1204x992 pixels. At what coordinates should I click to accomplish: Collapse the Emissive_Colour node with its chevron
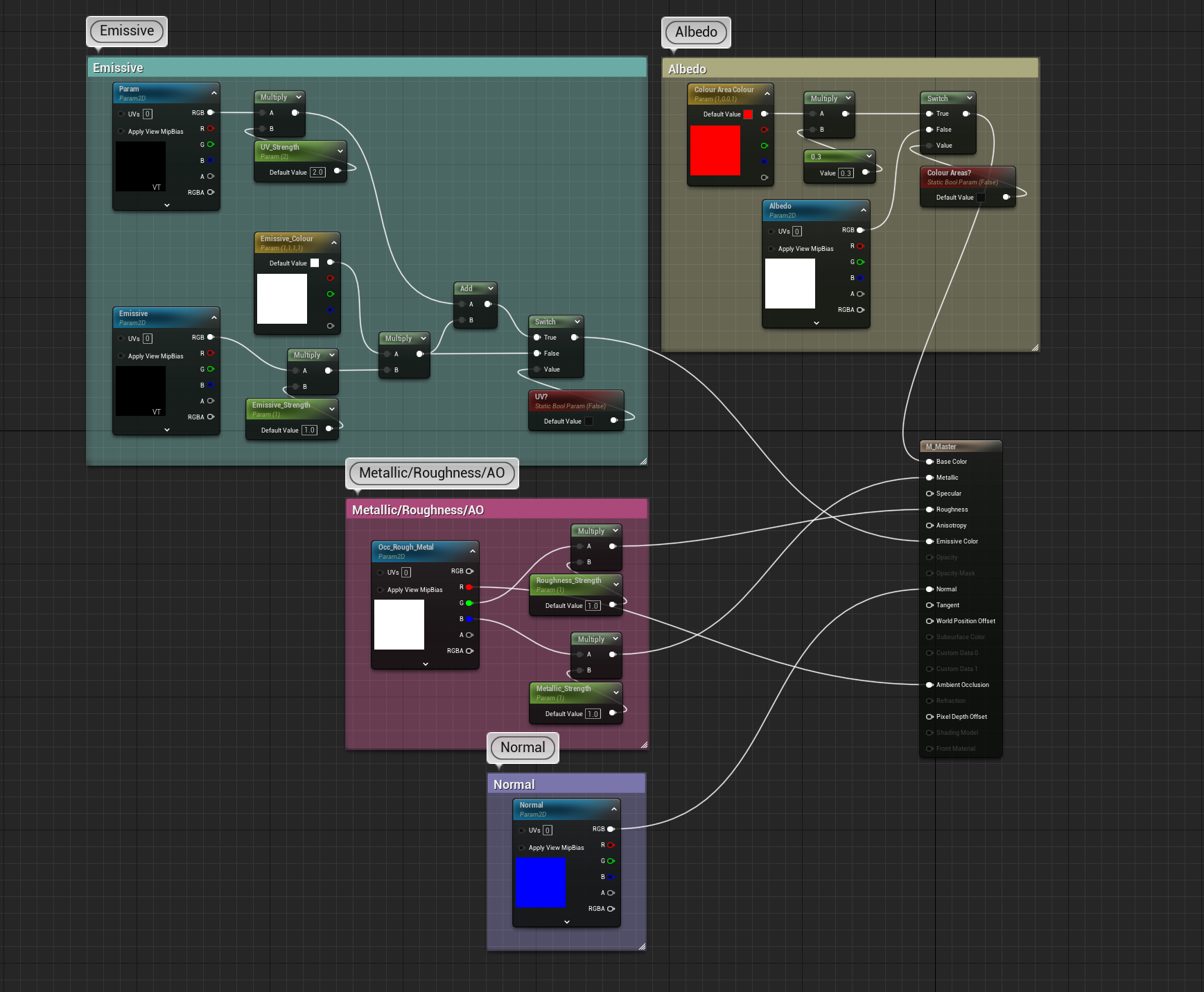click(x=334, y=243)
